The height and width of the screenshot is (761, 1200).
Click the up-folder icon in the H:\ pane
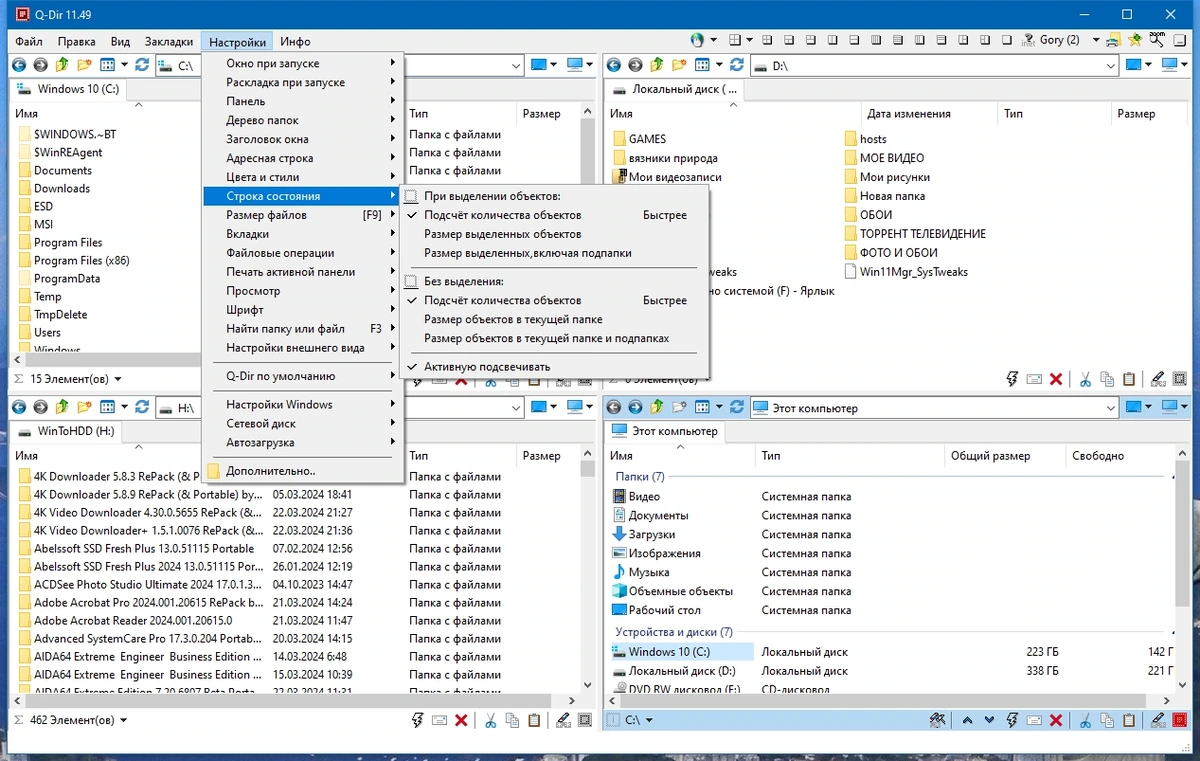tap(62, 407)
